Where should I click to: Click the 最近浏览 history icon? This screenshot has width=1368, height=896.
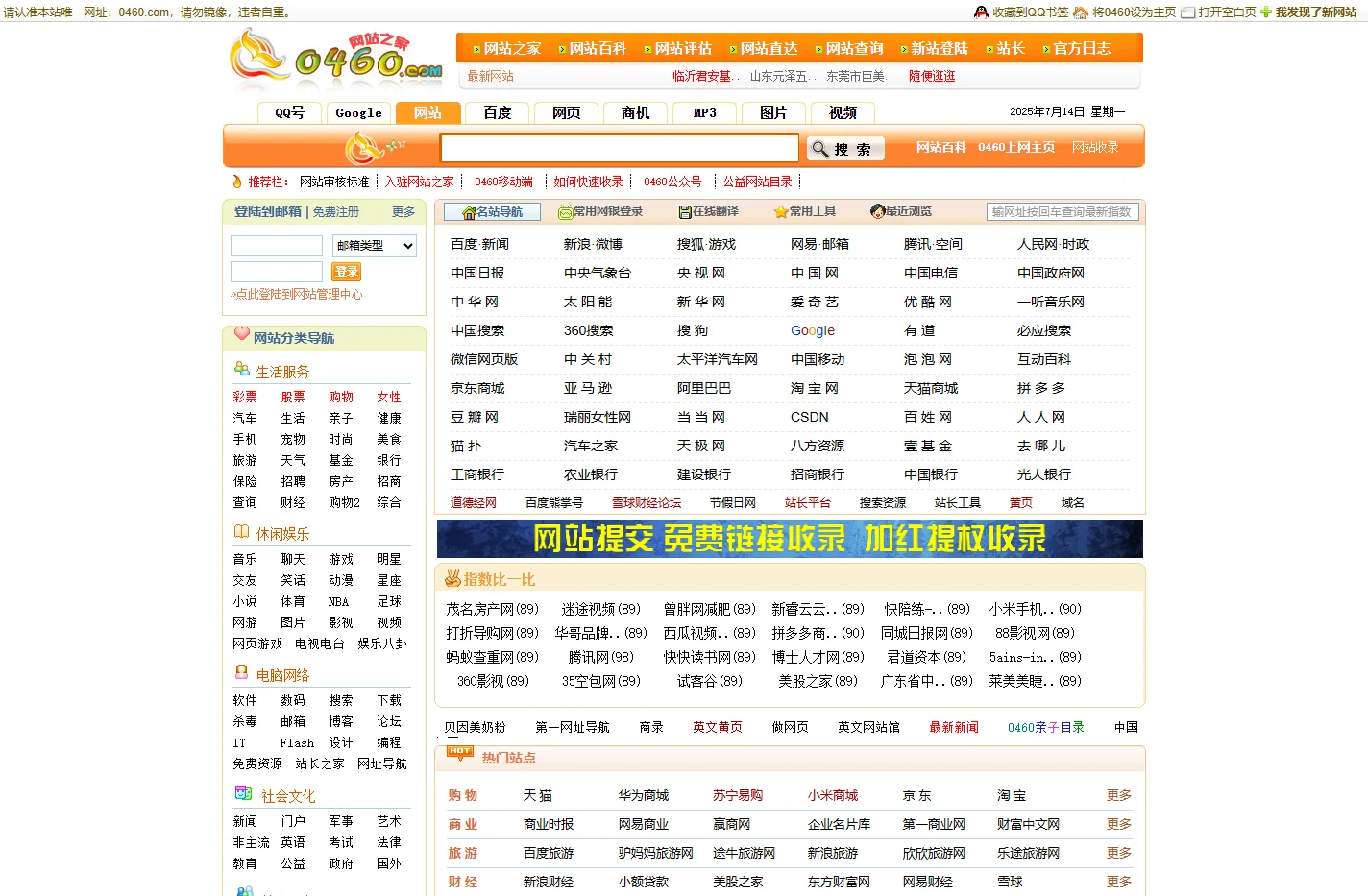[877, 211]
